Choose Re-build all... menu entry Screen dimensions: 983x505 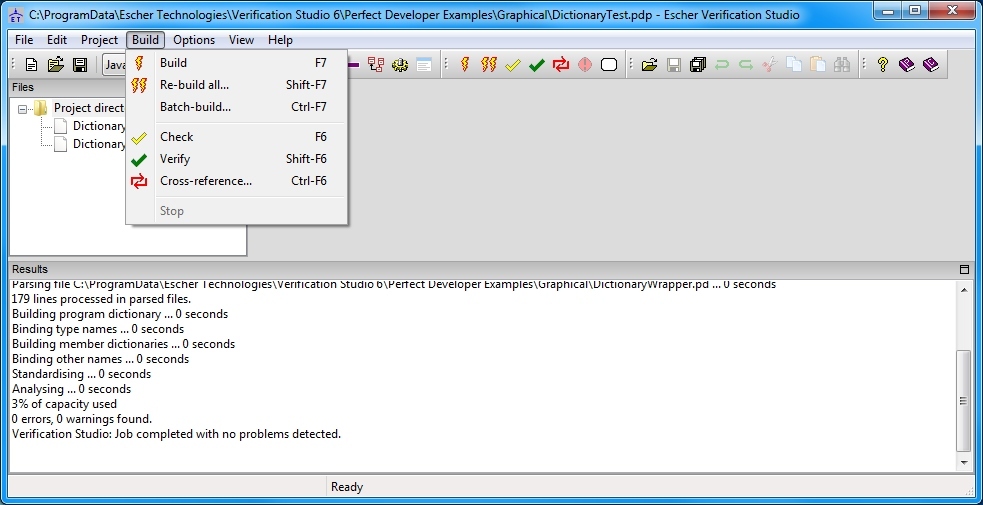coord(194,85)
